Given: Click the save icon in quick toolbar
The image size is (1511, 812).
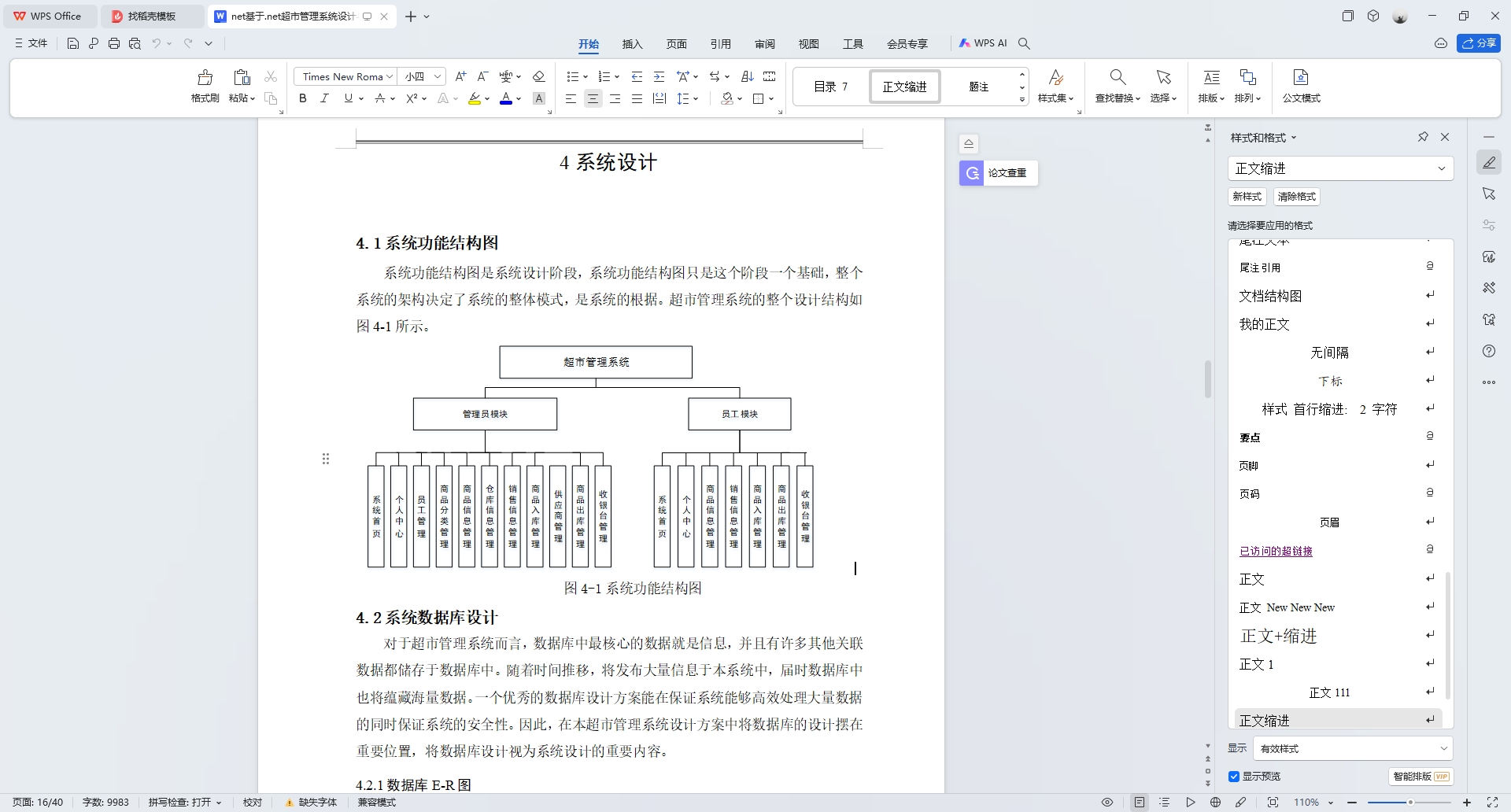Looking at the screenshot, I should [x=73, y=43].
